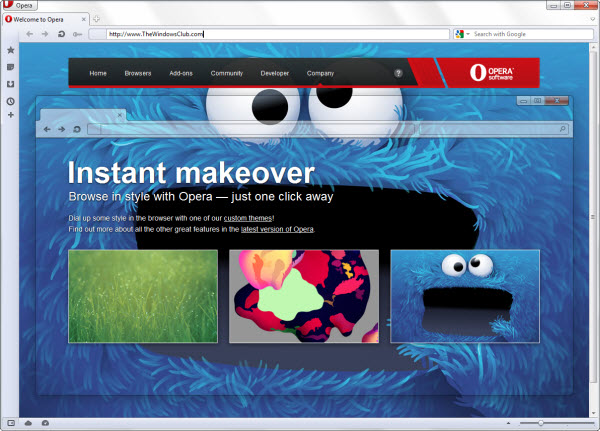Click the Opera Software logo
The image size is (600, 431).
click(491, 72)
